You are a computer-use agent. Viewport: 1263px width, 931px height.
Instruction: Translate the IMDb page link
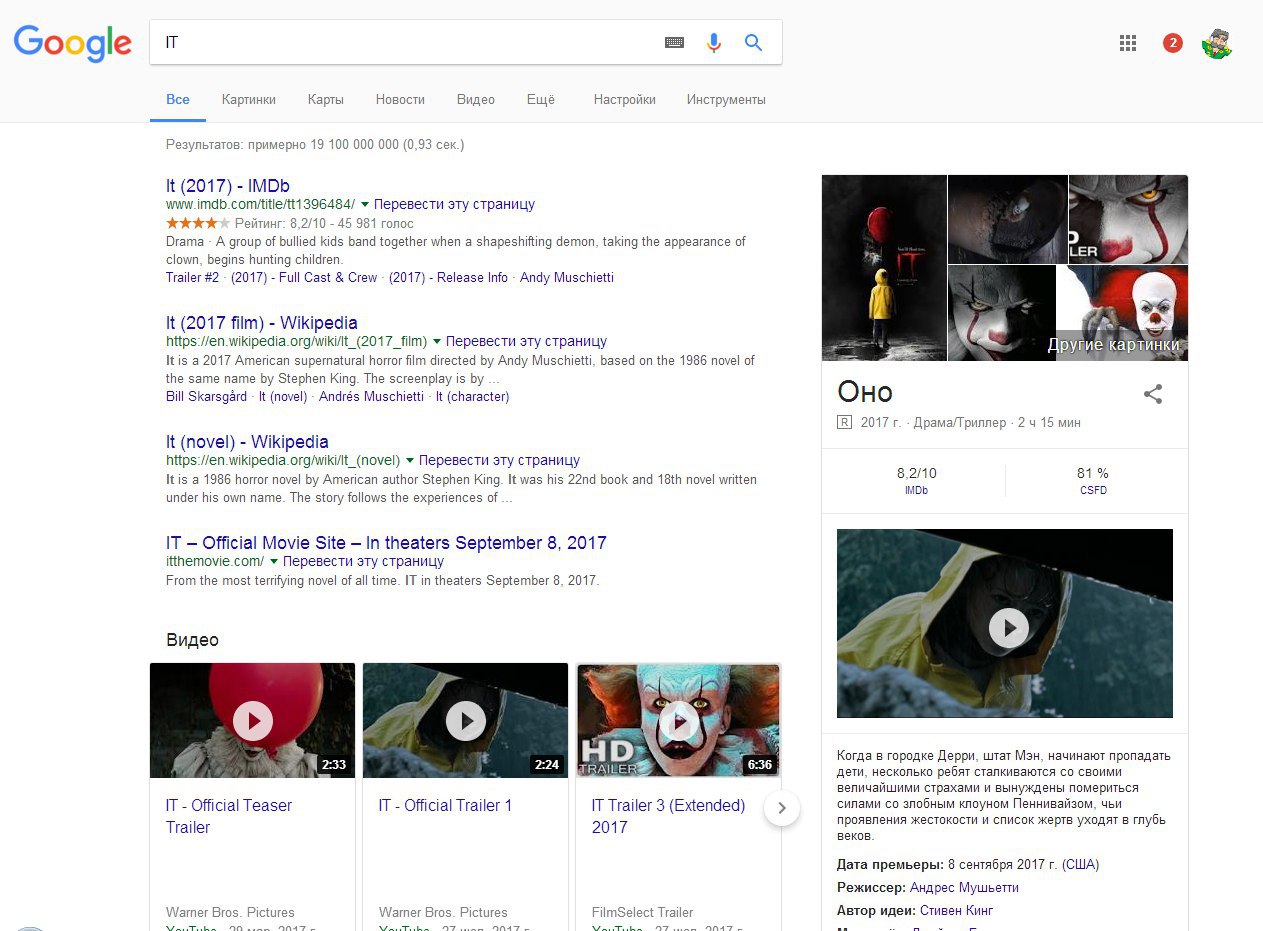click(x=454, y=204)
